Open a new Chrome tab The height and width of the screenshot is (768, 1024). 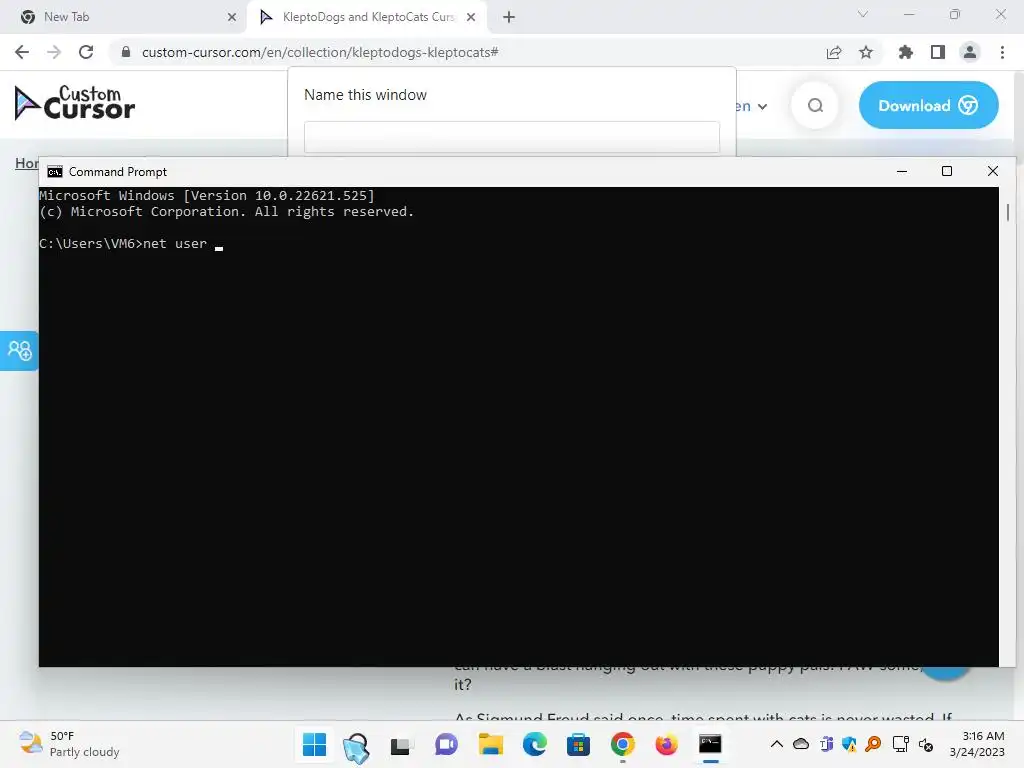click(x=509, y=17)
